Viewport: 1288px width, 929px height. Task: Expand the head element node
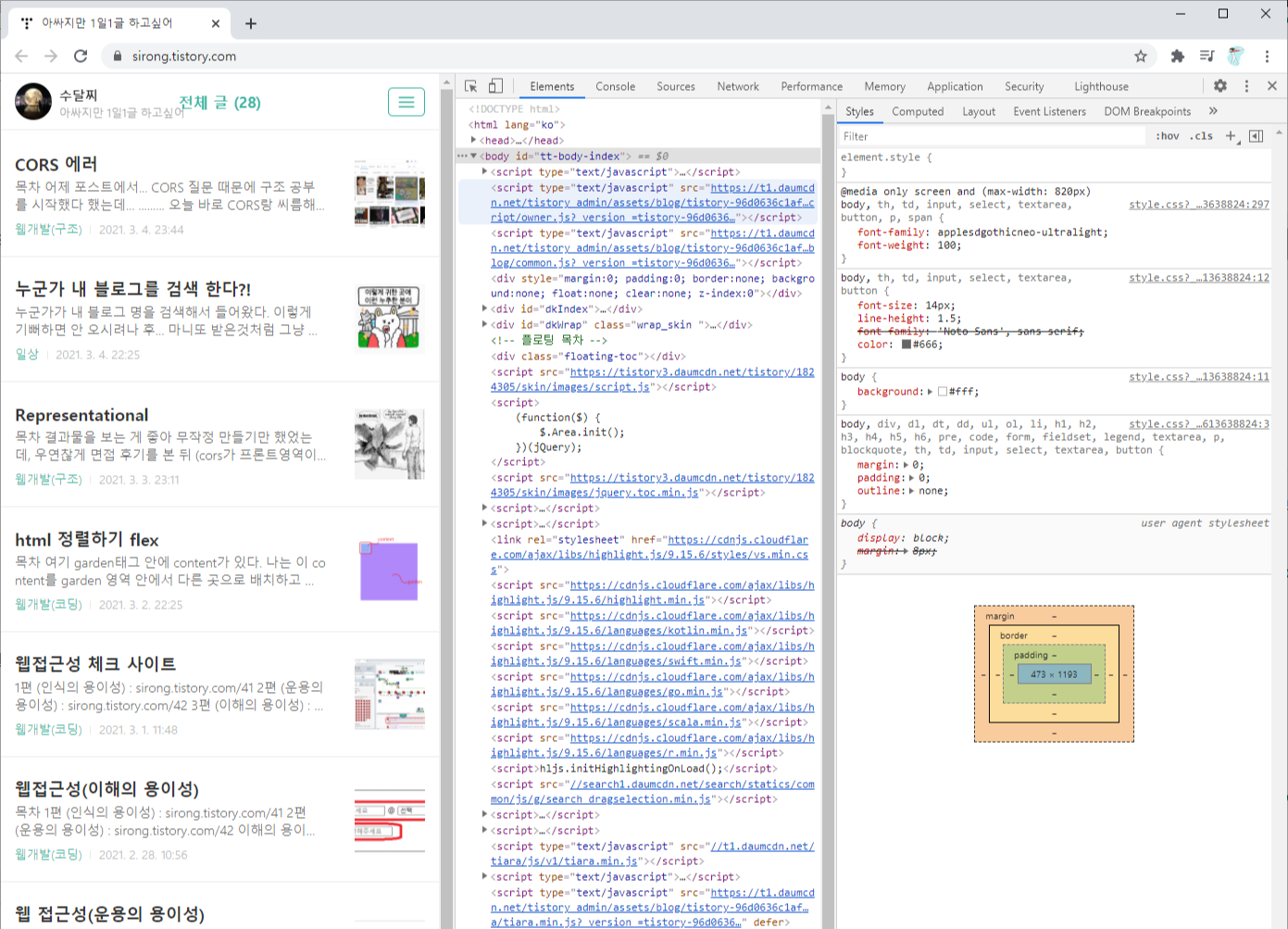pos(473,140)
